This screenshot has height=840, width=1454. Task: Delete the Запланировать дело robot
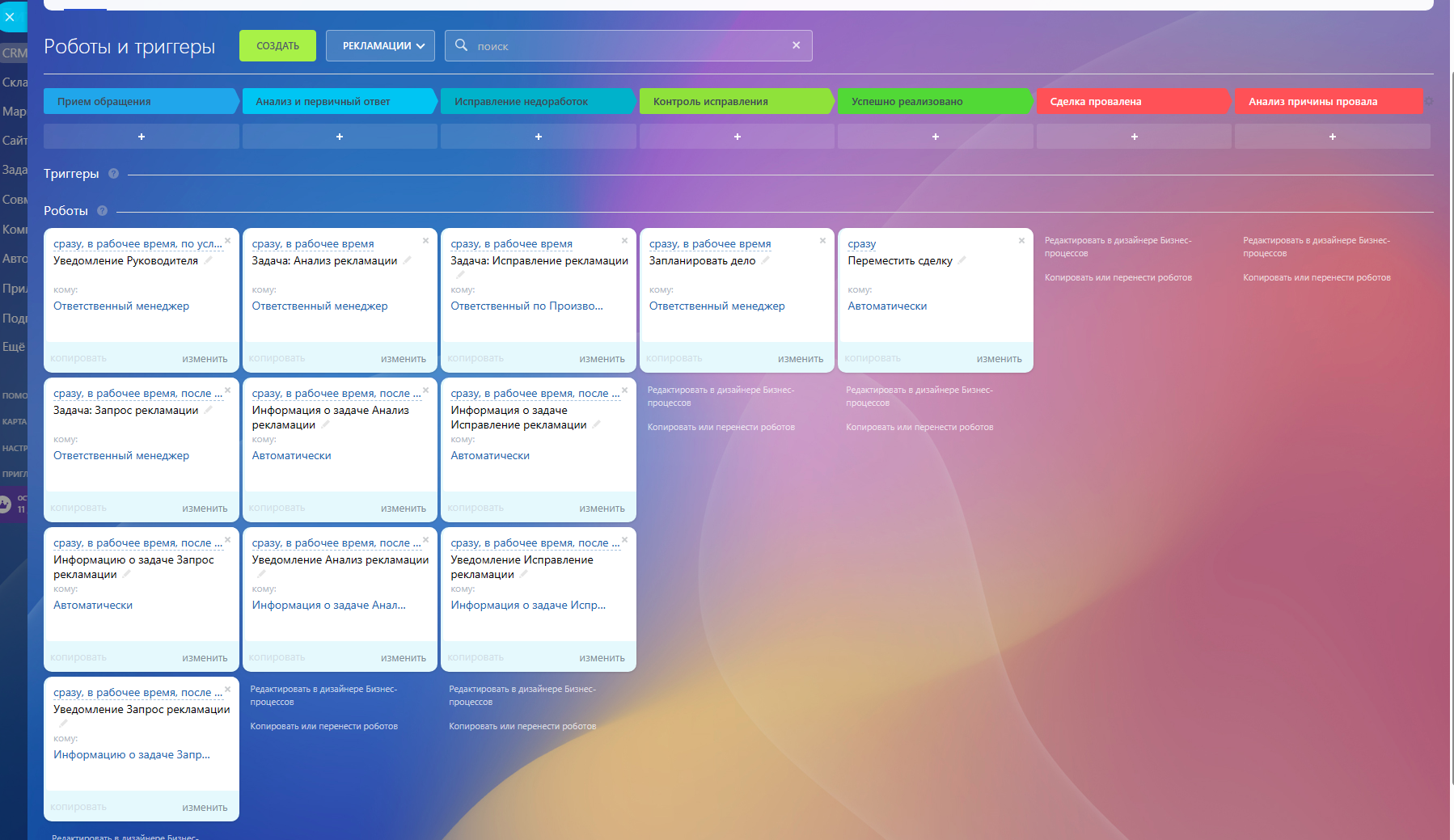(x=823, y=241)
